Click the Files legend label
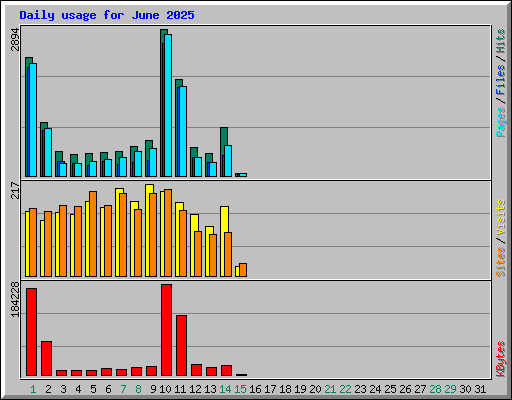The height and width of the screenshot is (400, 512). 501,80
